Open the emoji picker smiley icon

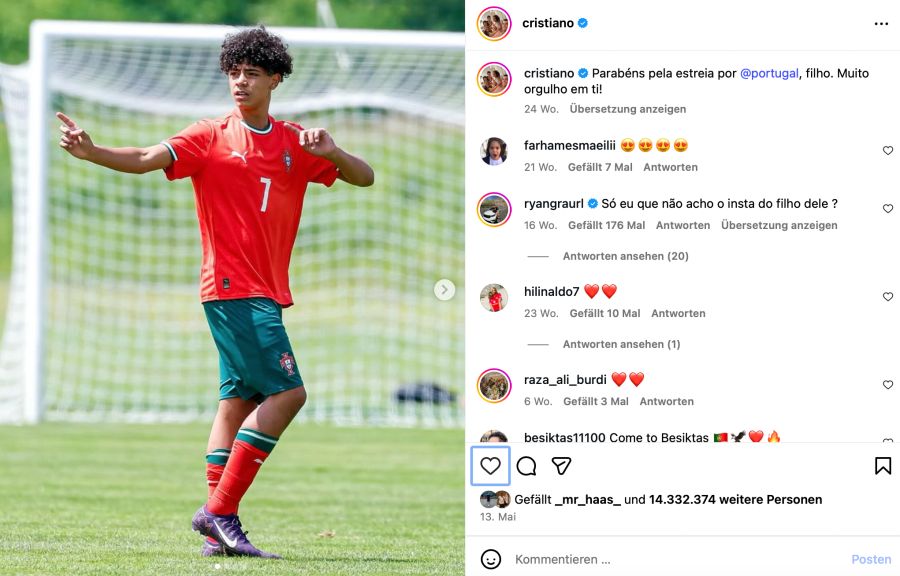[491, 559]
